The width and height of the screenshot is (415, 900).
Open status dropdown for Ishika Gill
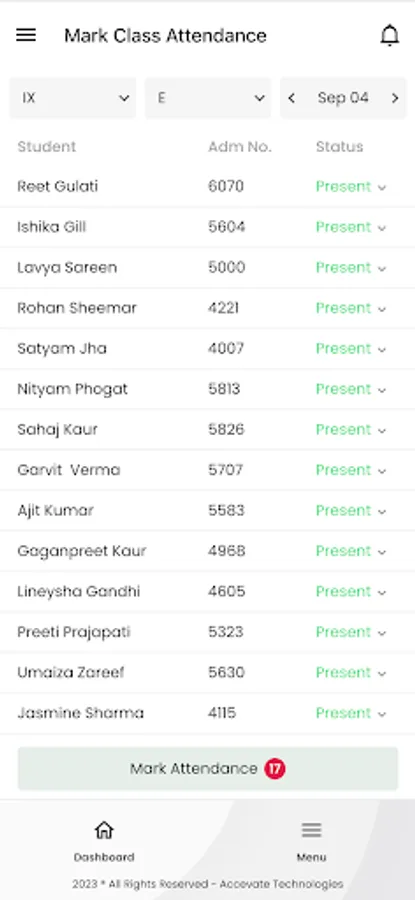click(351, 227)
